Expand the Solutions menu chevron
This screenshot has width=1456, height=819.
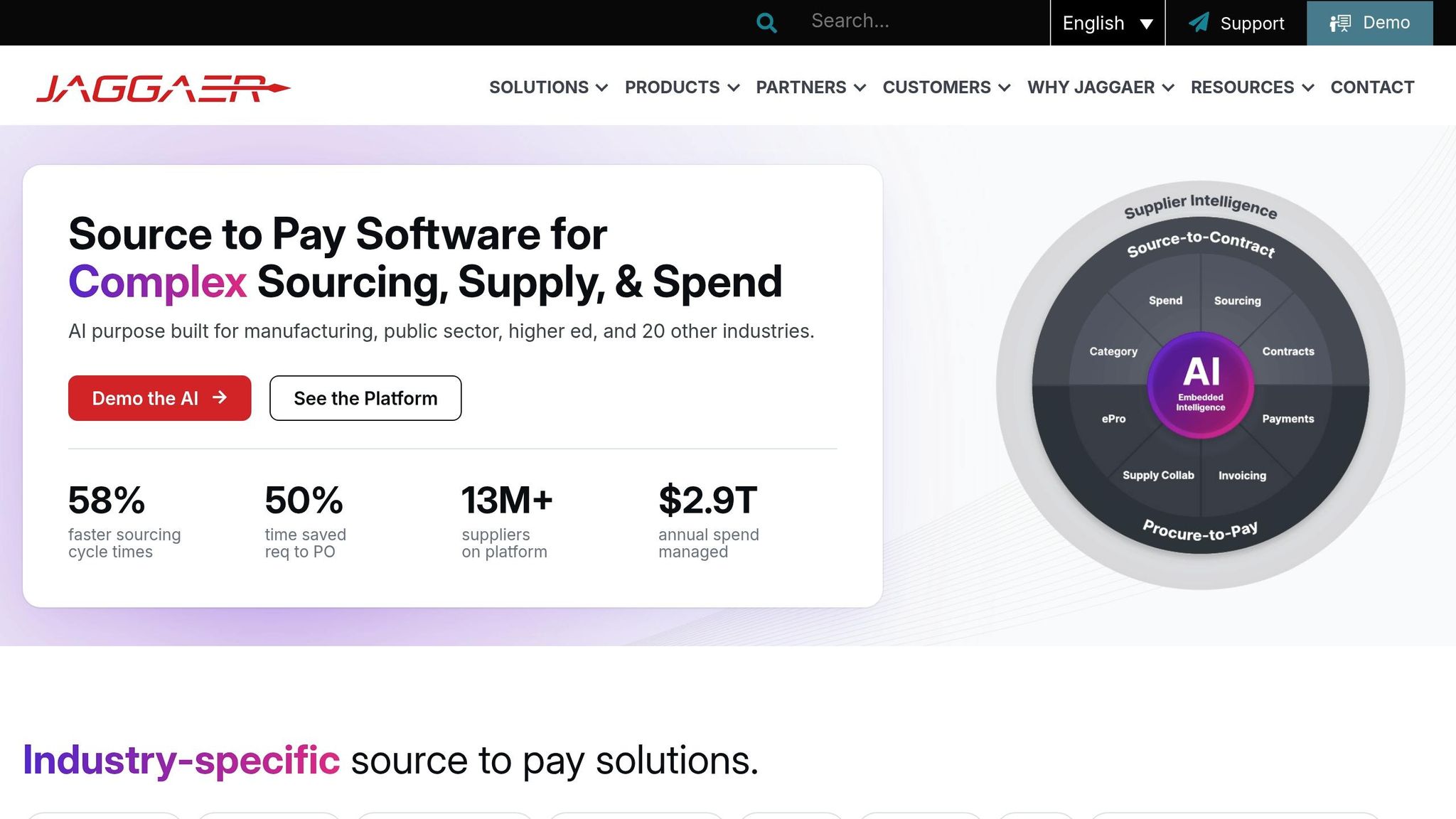pyautogui.click(x=601, y=87)
